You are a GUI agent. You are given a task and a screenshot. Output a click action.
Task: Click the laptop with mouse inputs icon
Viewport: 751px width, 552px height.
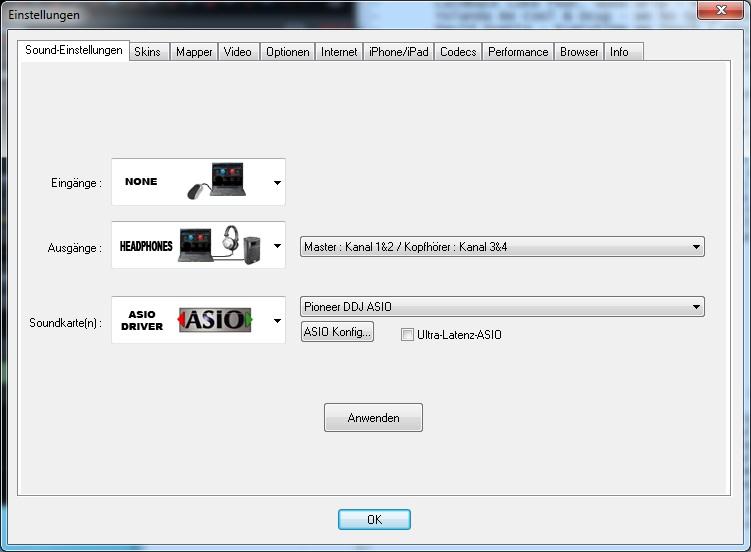pyautogui.click(x=216, y=181)
